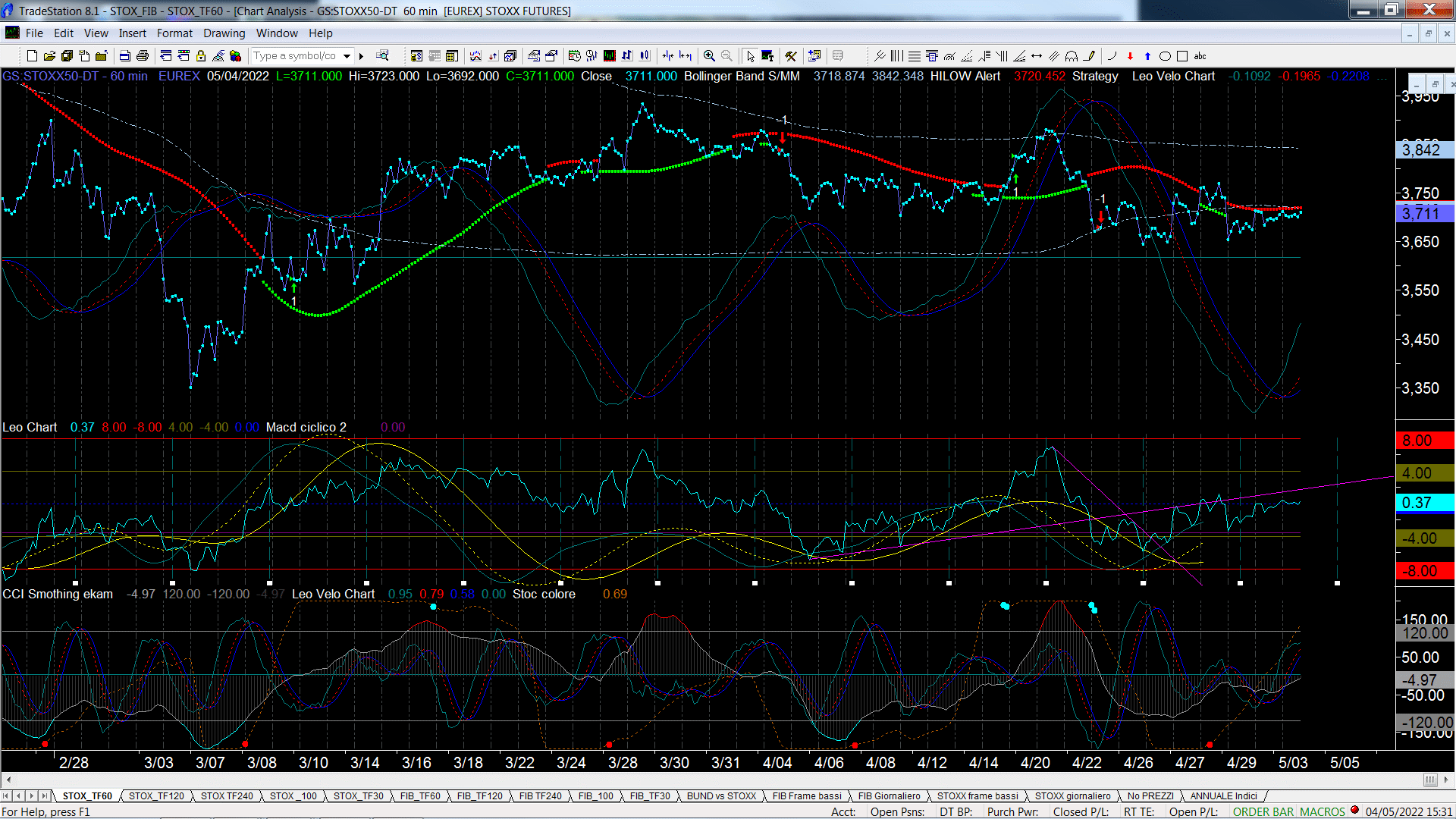Switch to the BUND vs STOXX tab

point(721,795)
